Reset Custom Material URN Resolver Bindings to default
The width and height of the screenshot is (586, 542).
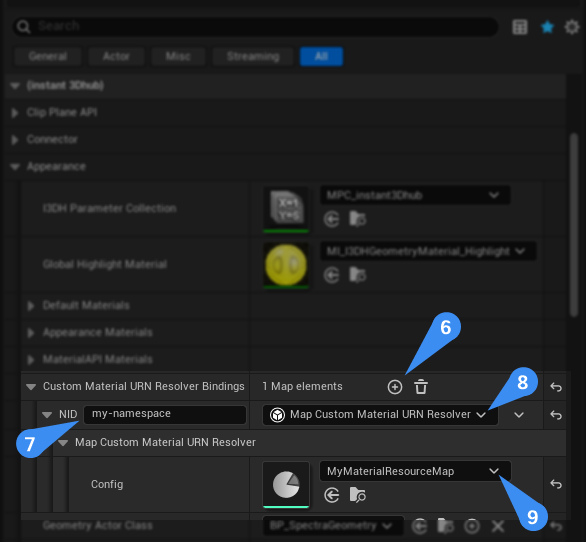click(556, 387)
